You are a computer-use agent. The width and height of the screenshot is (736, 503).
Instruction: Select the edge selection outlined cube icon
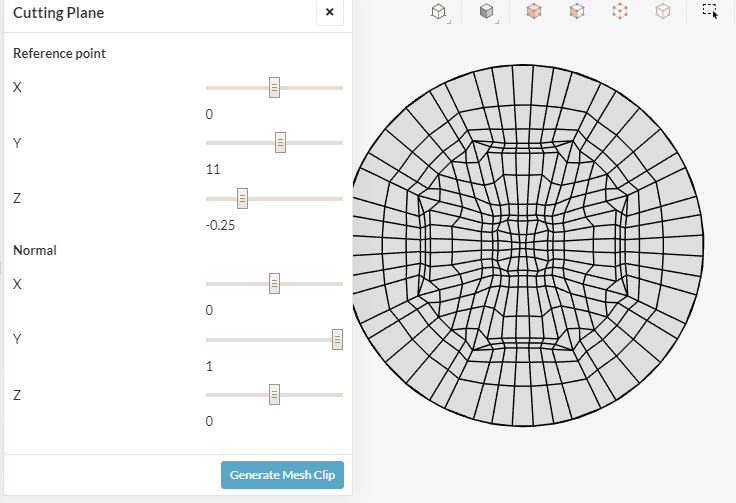pos(663,12)
